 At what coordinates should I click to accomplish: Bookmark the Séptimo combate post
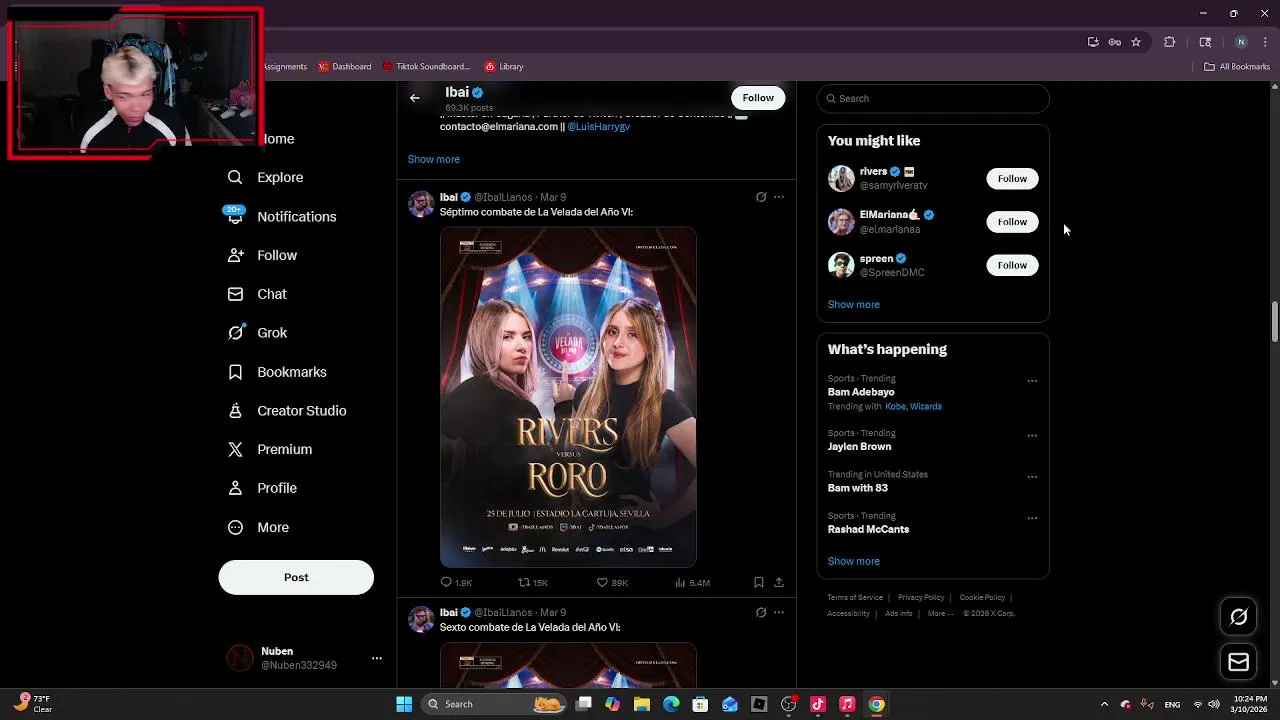click(759, 582)
